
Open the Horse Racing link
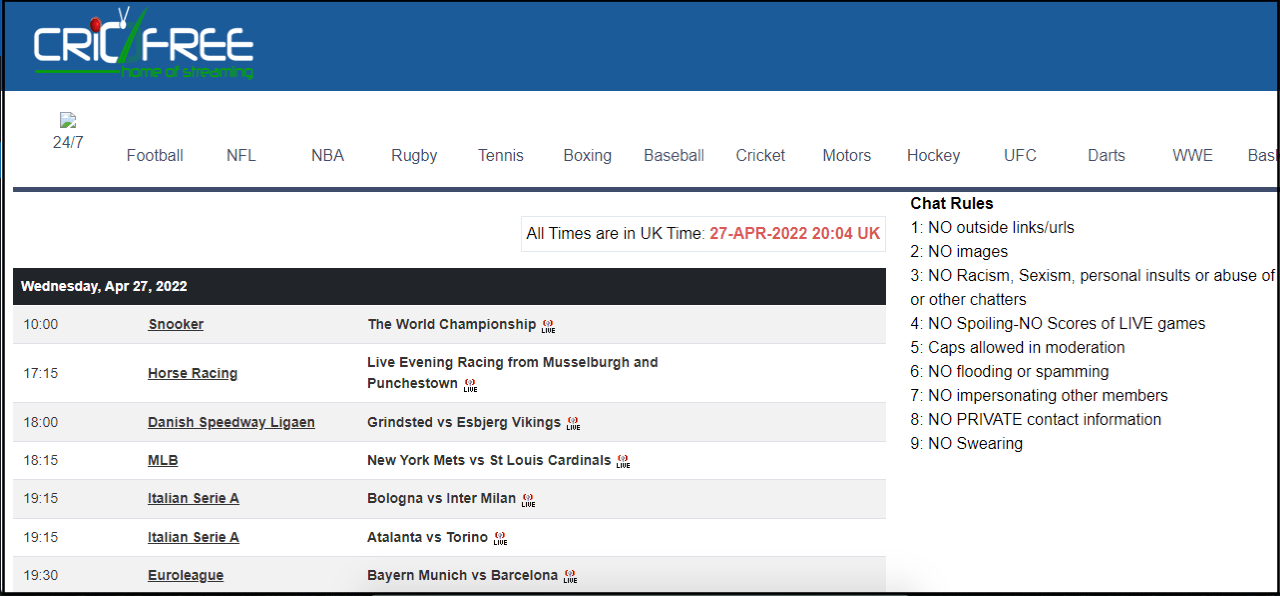coord(193,373)
